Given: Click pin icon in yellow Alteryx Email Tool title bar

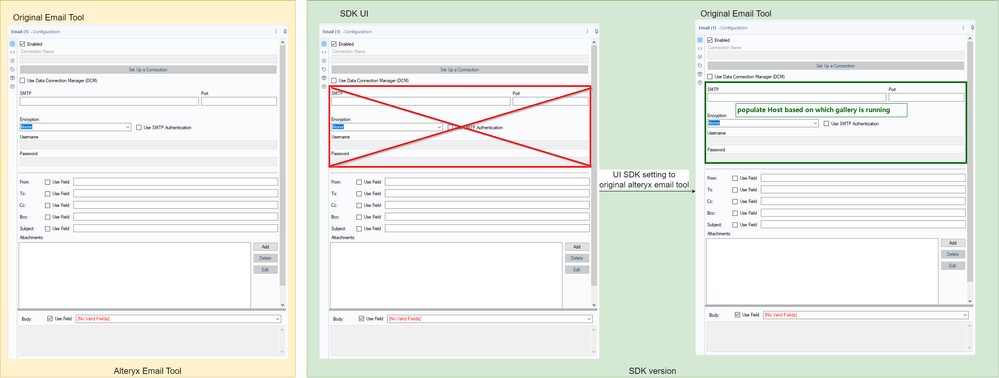Looking at the screenshot, I should (285, 31).
